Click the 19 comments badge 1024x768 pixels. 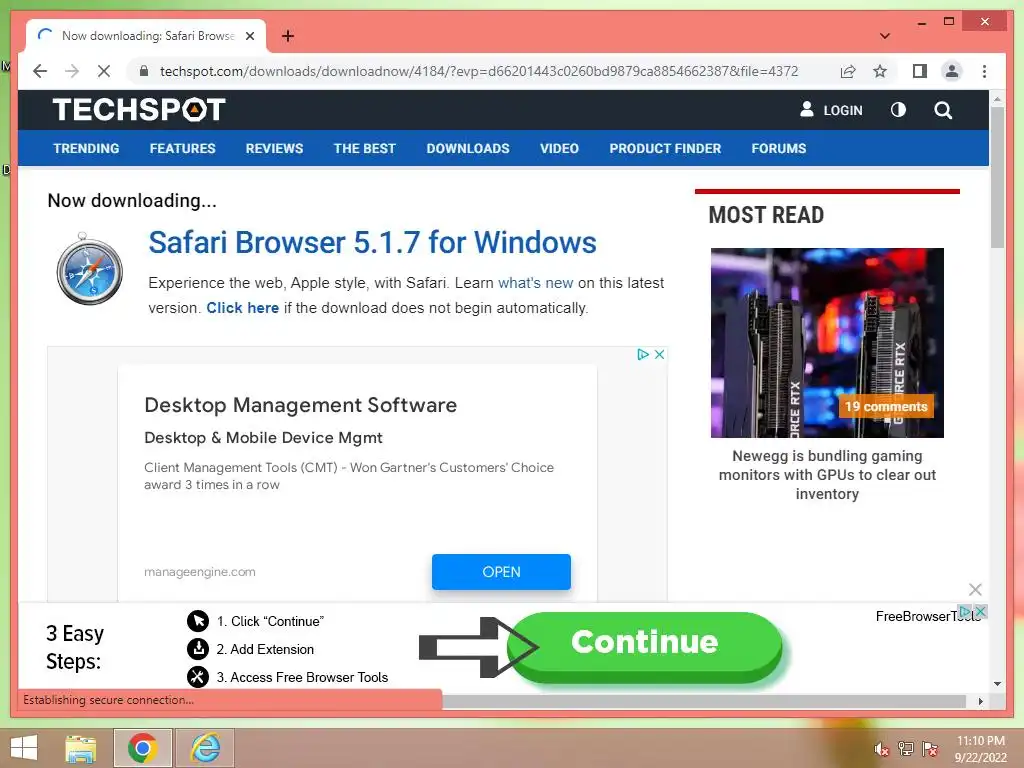(886, 406)
